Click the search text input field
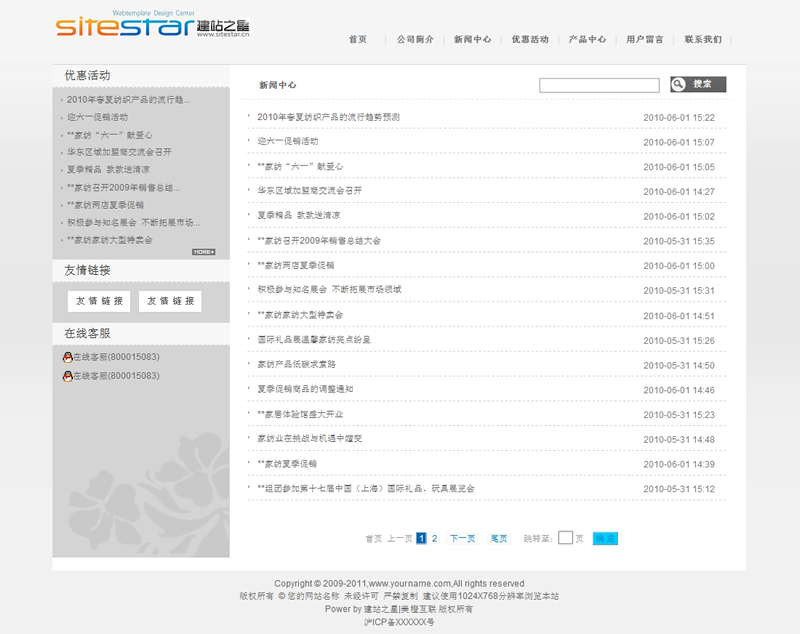 599,86
